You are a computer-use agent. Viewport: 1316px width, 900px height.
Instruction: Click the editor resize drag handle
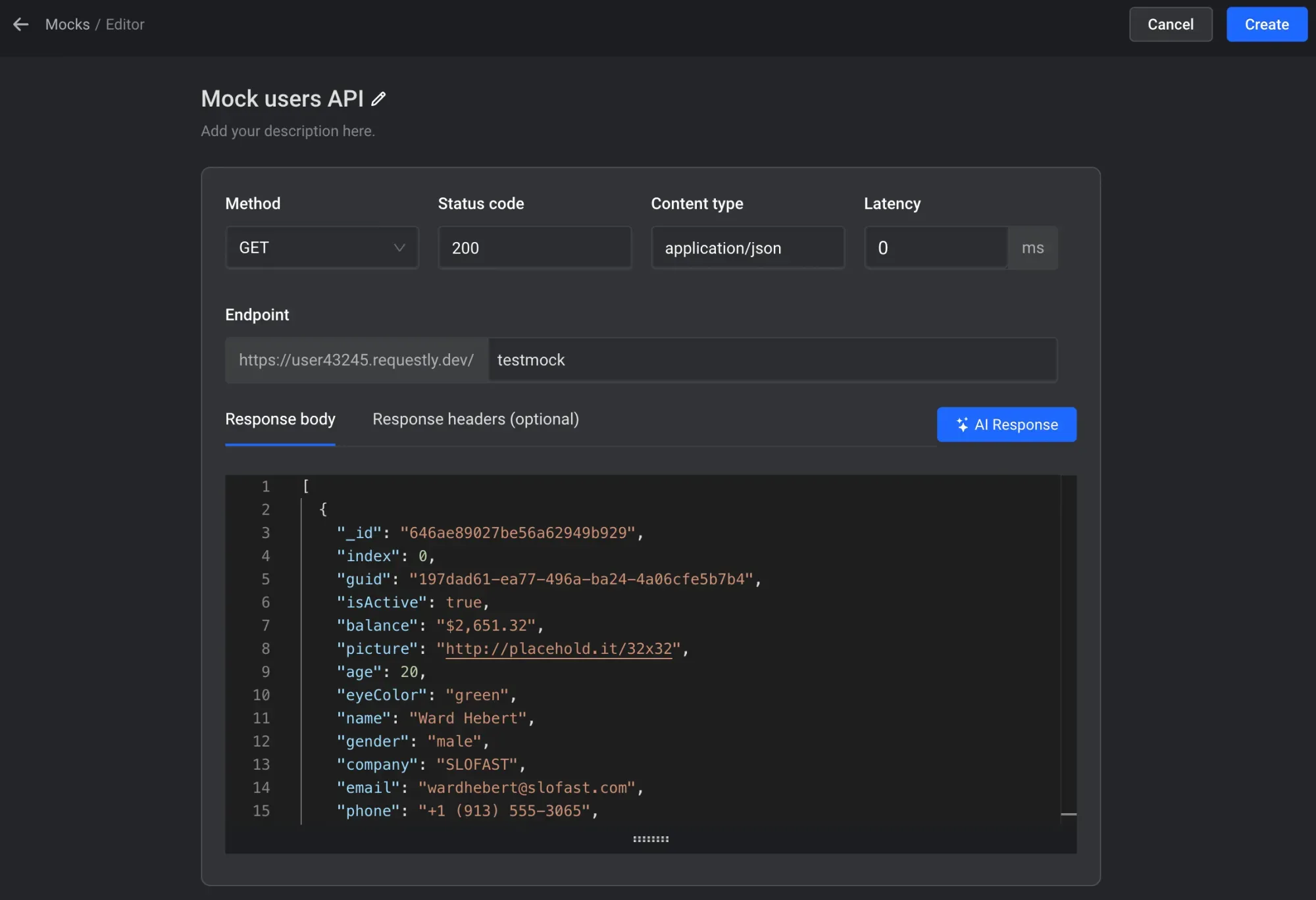coord(650,839)
